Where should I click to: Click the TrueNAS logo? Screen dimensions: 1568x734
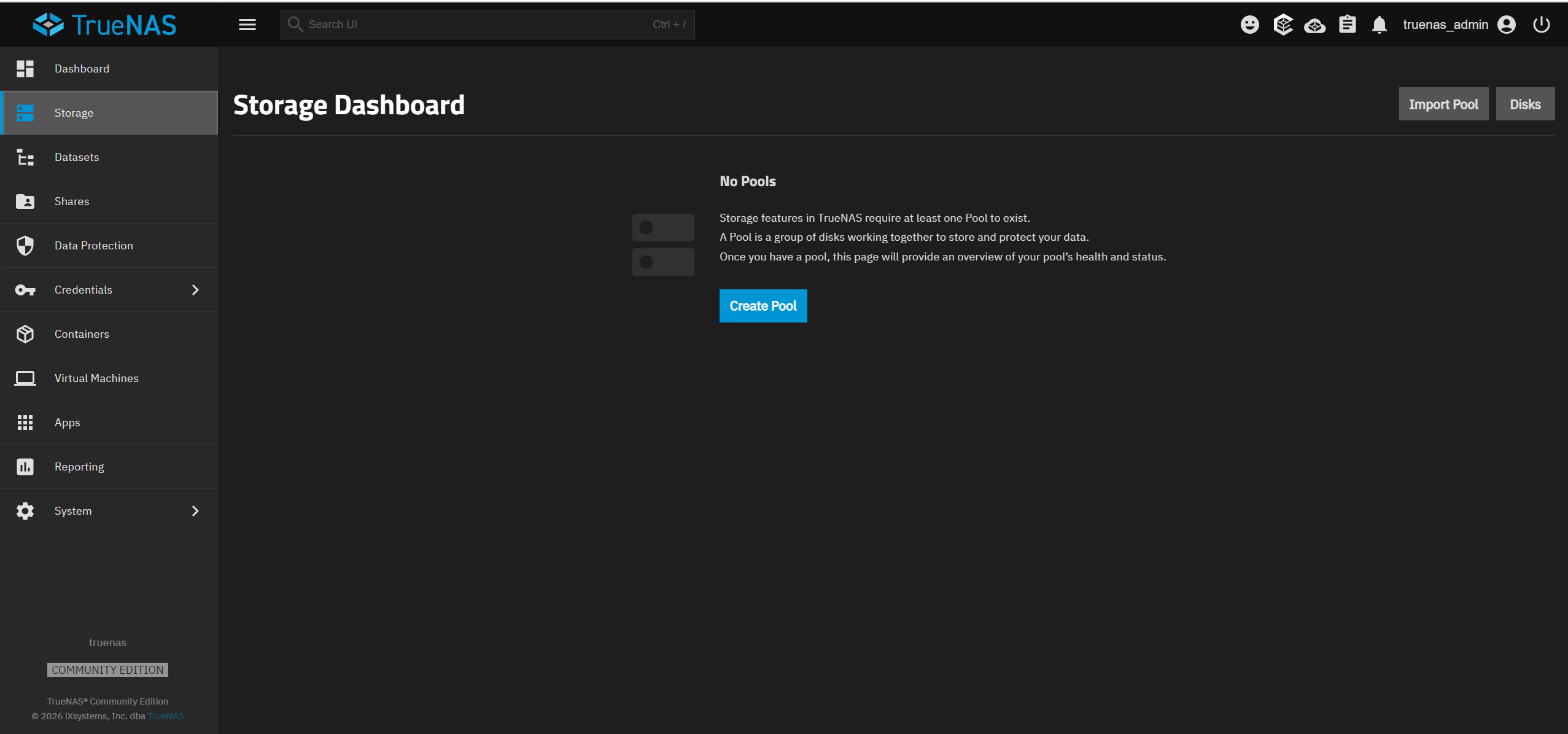[104, 25]
